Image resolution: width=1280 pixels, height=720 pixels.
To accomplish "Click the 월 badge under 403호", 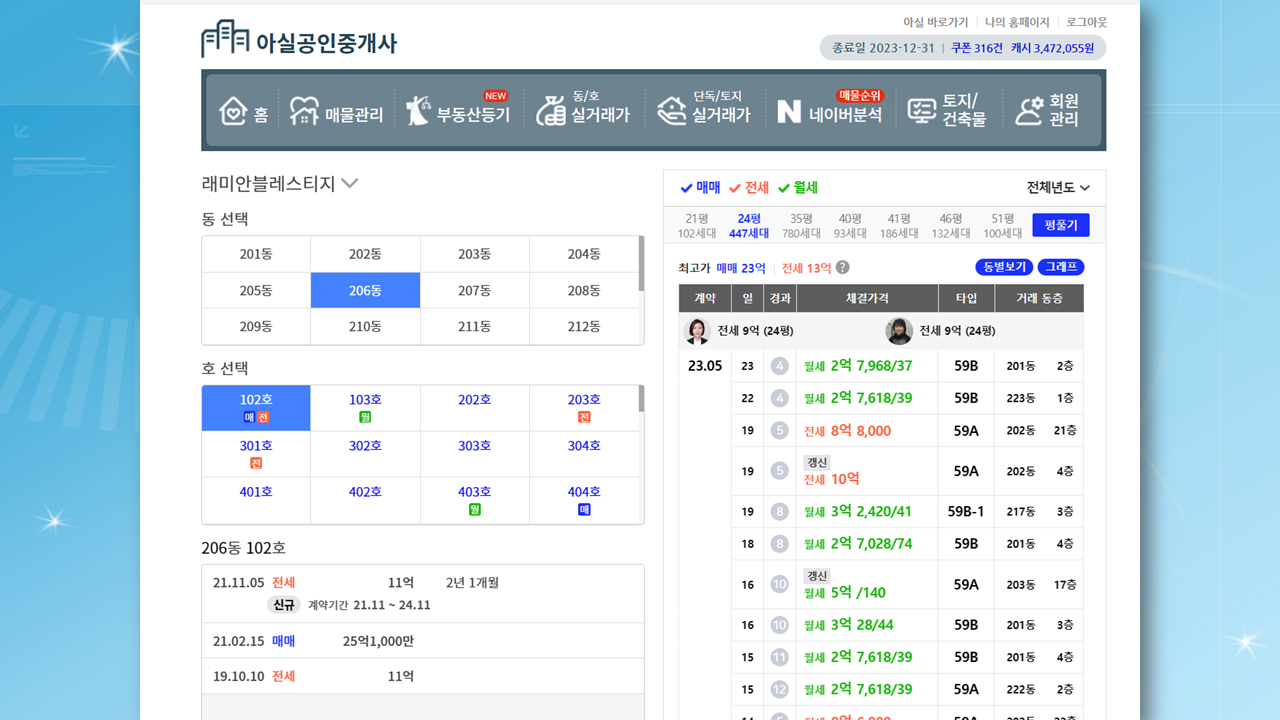I will click(475, 509).
